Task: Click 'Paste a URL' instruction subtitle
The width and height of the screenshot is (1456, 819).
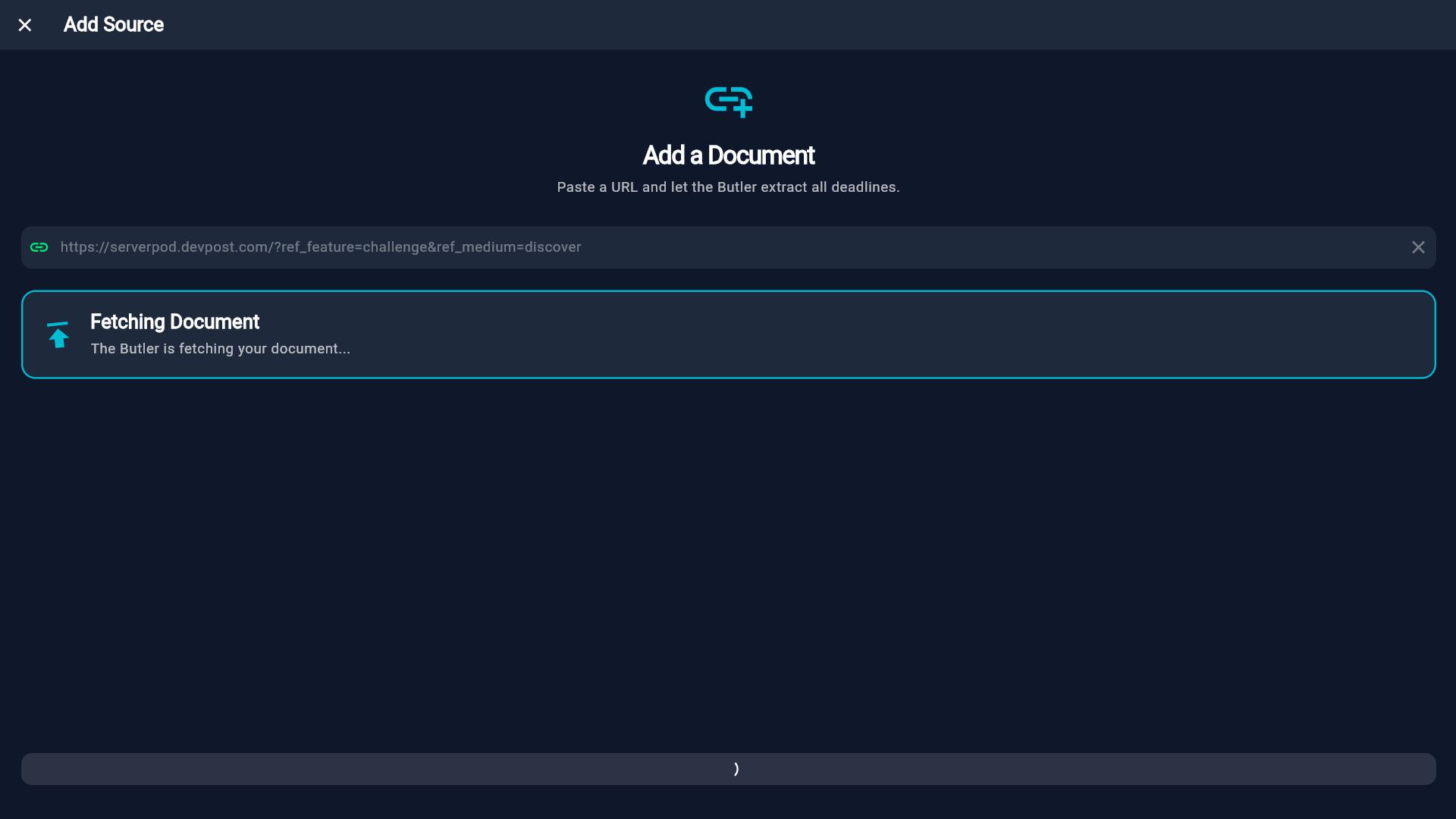Action: click(x=599, y=187)
